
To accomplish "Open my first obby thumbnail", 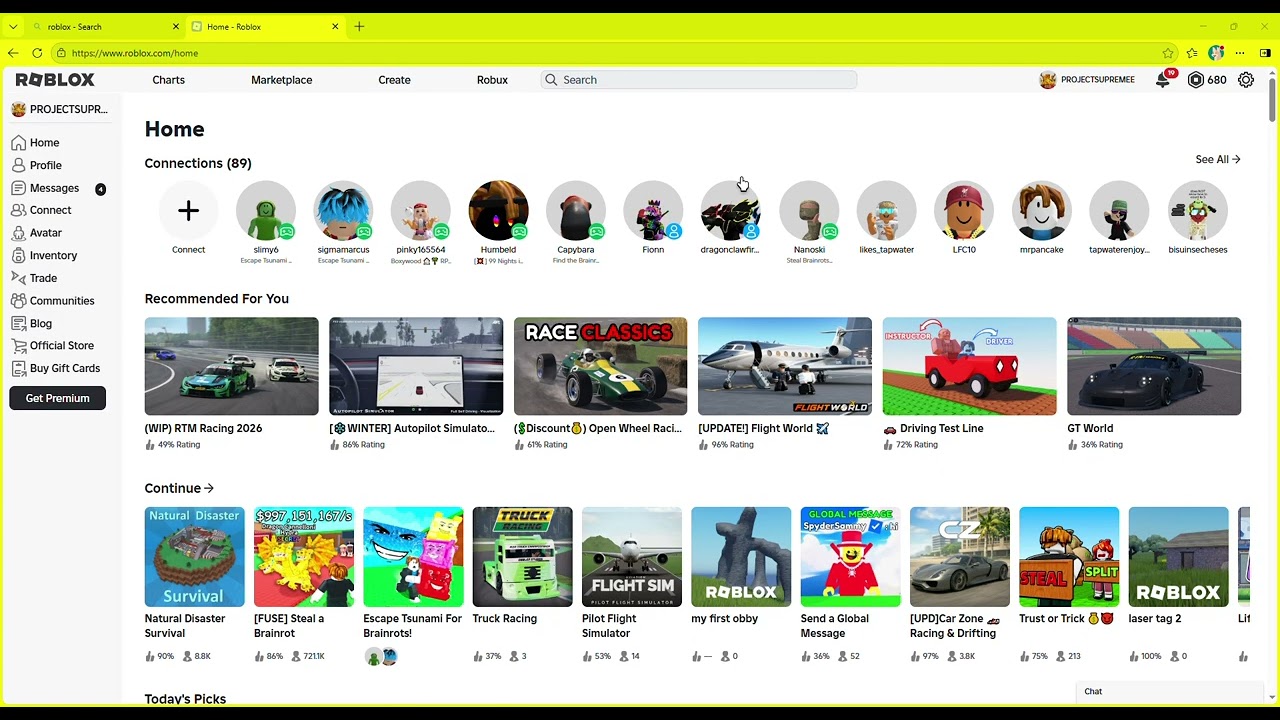I will click(x=741, y=557).
